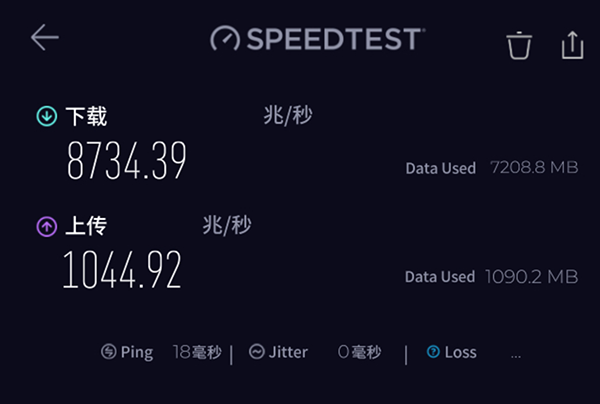Click download Data Used 7208.8 MB
Image resolution: width=600 pixels, height=404 pixels.
click(491, 168)
